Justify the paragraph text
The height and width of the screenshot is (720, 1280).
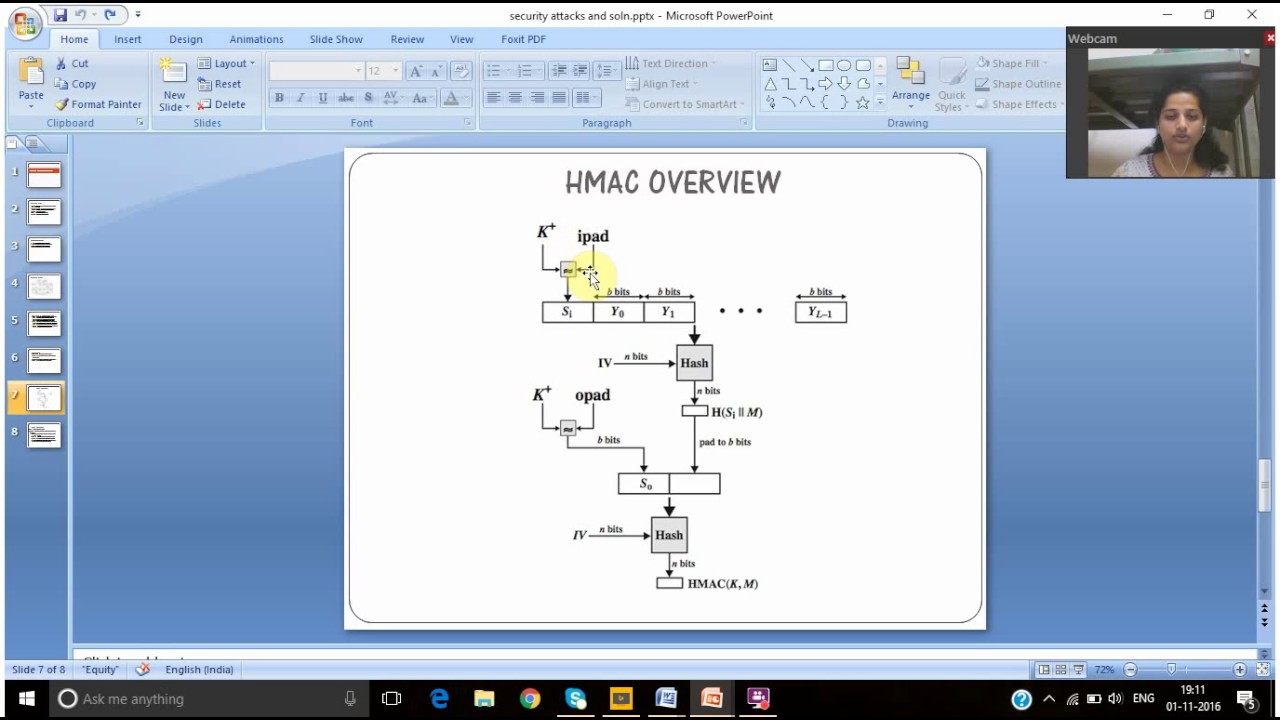tap(559, 97)
